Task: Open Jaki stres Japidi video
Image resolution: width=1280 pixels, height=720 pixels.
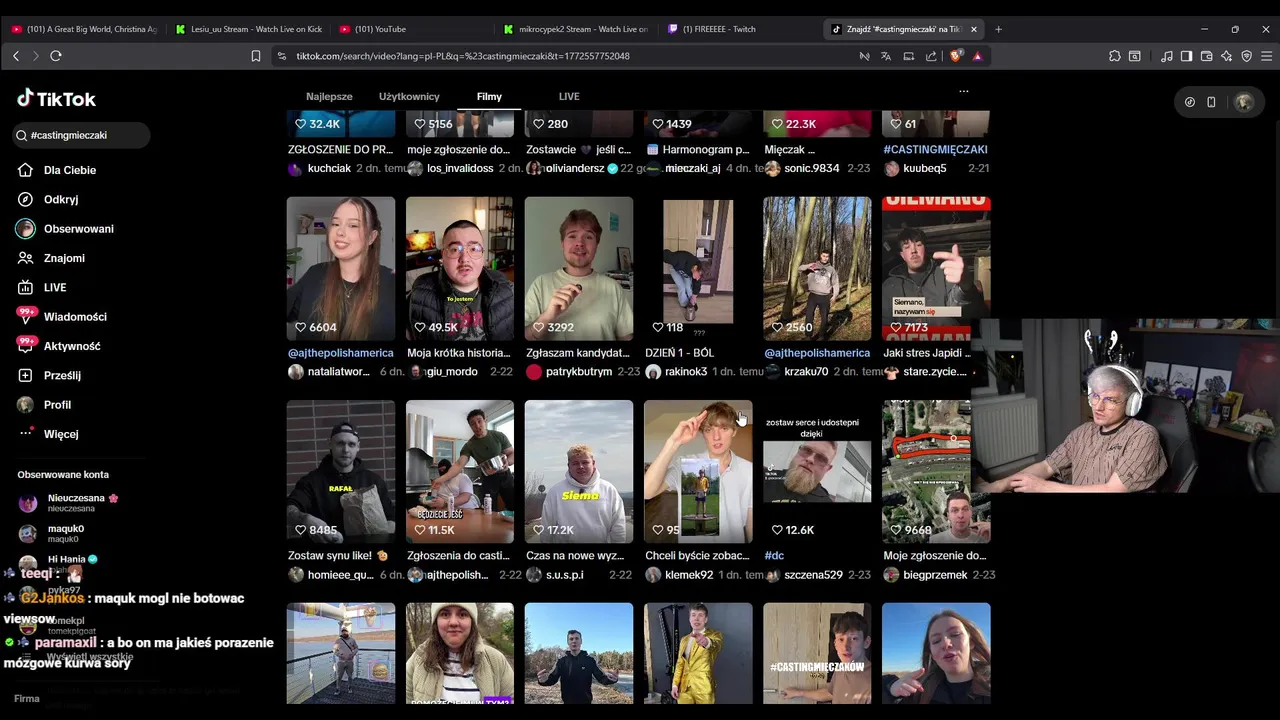Action: [936, 268]
